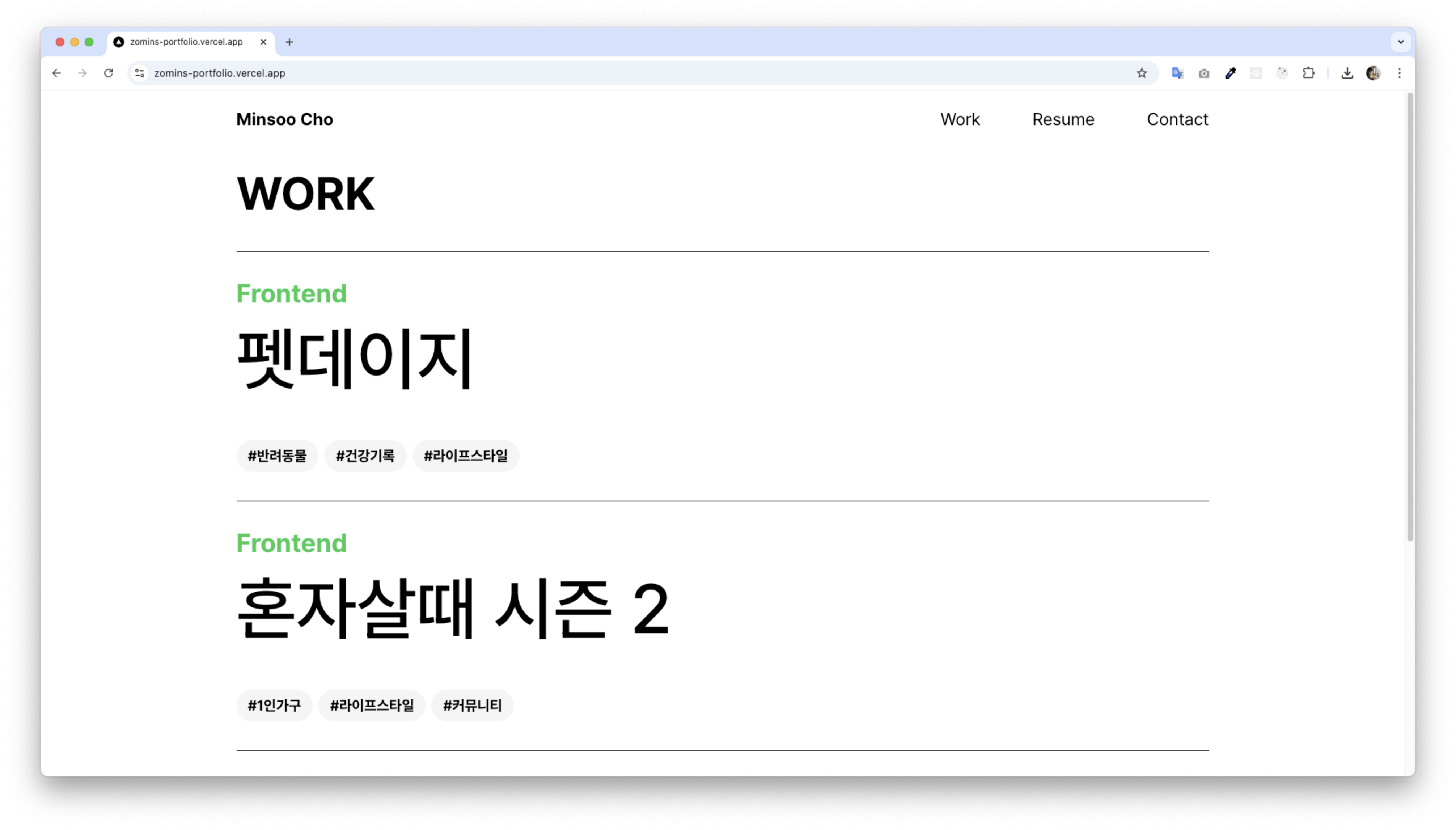The image size is (1456, 830).
Task: Click the #반려동물 tag
Action: click(x=277, y=456)
